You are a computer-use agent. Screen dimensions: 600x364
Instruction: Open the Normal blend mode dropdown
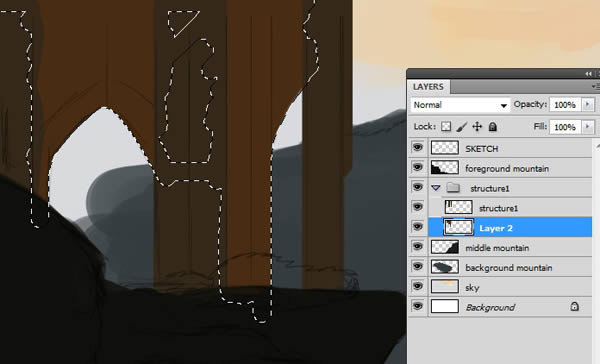[x=460, y=105]
